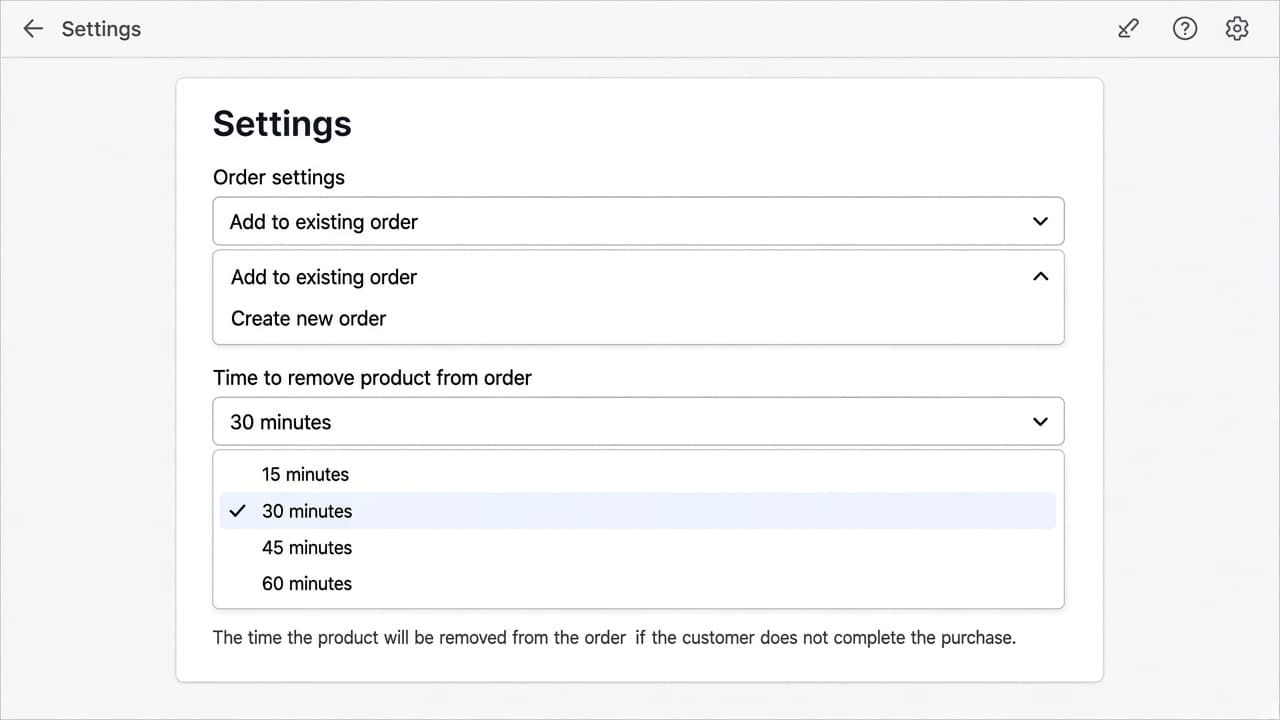Select 45 minutes option
Screen dimensions: 1280x720
(638, 547)
